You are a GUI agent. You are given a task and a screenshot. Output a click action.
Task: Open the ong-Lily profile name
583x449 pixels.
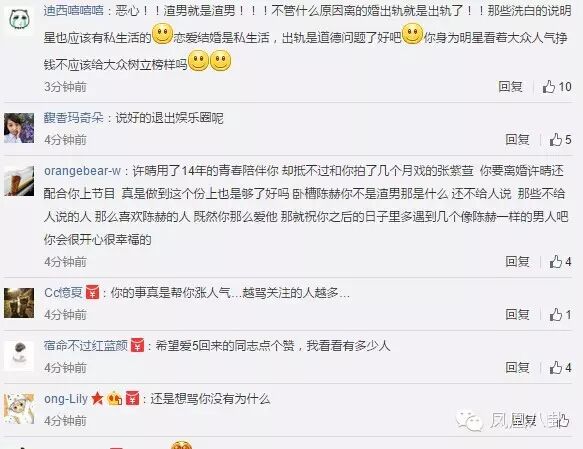[66, 399]
